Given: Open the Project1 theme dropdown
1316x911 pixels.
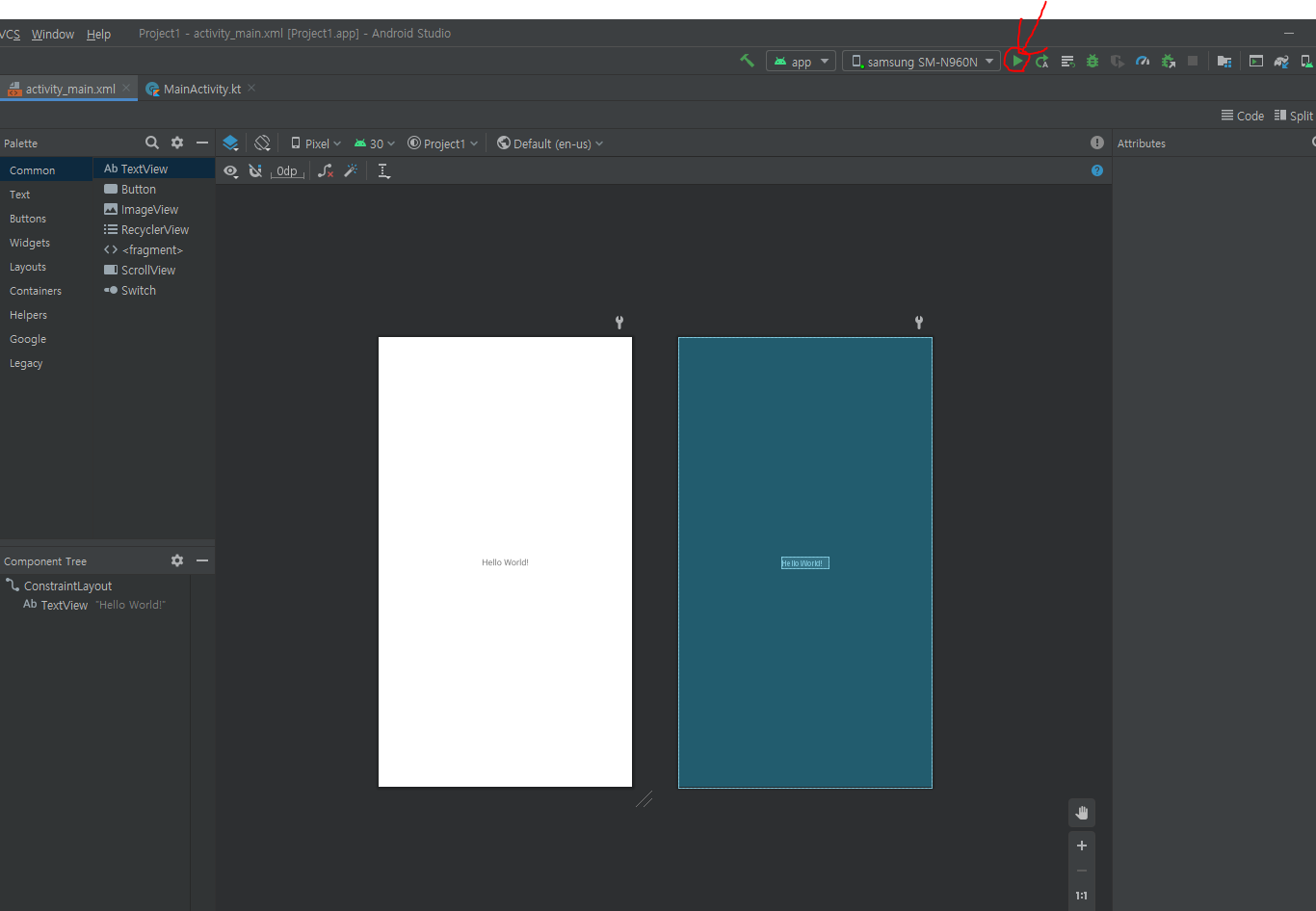Looking at the screenshot, I should 443,143.
